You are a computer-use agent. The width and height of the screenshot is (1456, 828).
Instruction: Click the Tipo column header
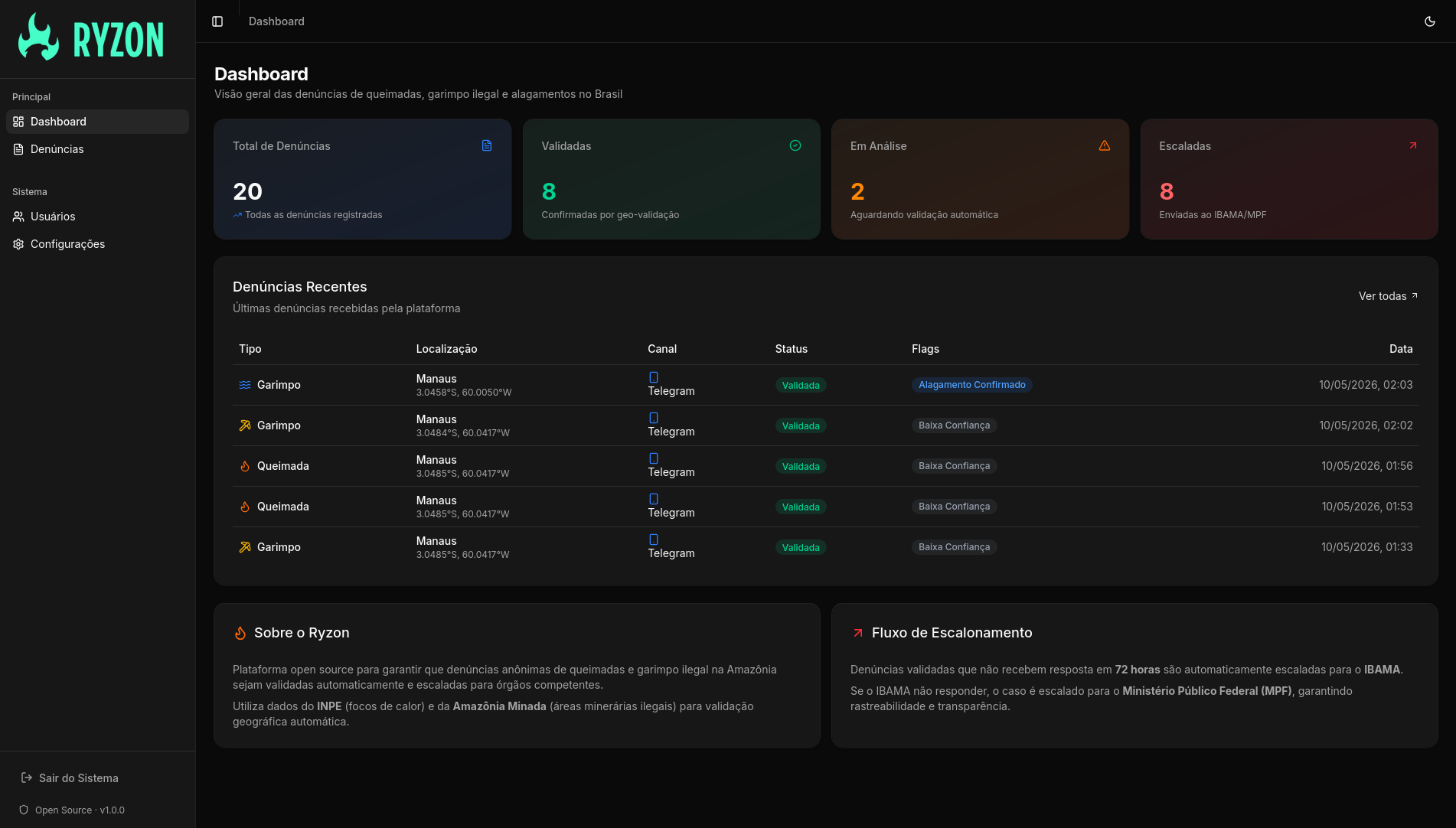(x=250, y=349)
